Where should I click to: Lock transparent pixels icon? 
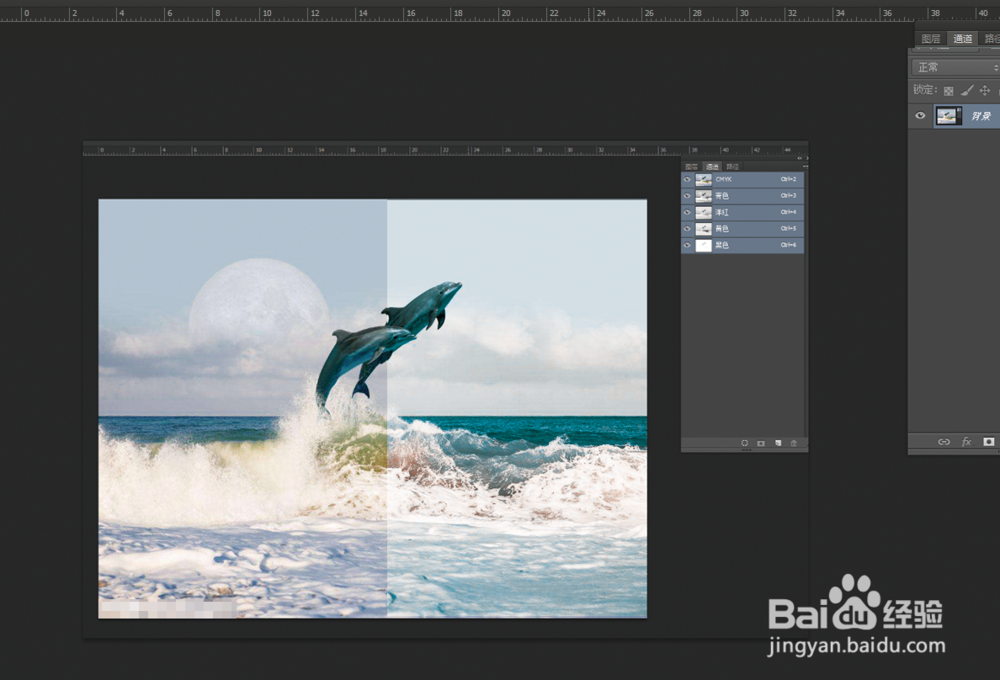coord(948,91)
